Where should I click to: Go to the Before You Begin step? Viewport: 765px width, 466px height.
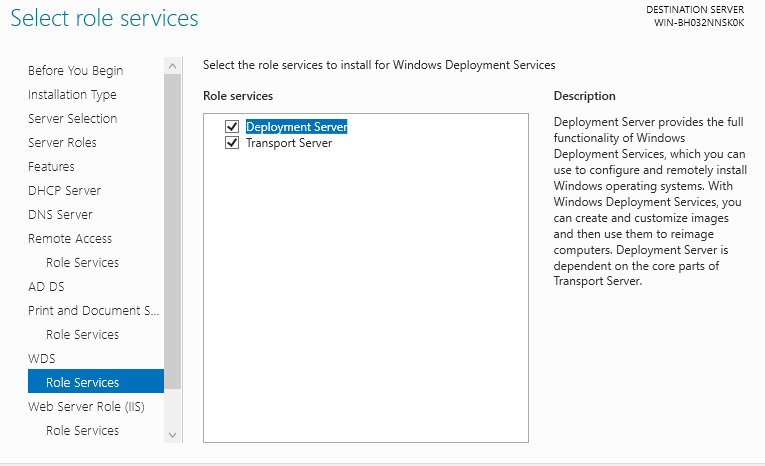tap(76, 71)
